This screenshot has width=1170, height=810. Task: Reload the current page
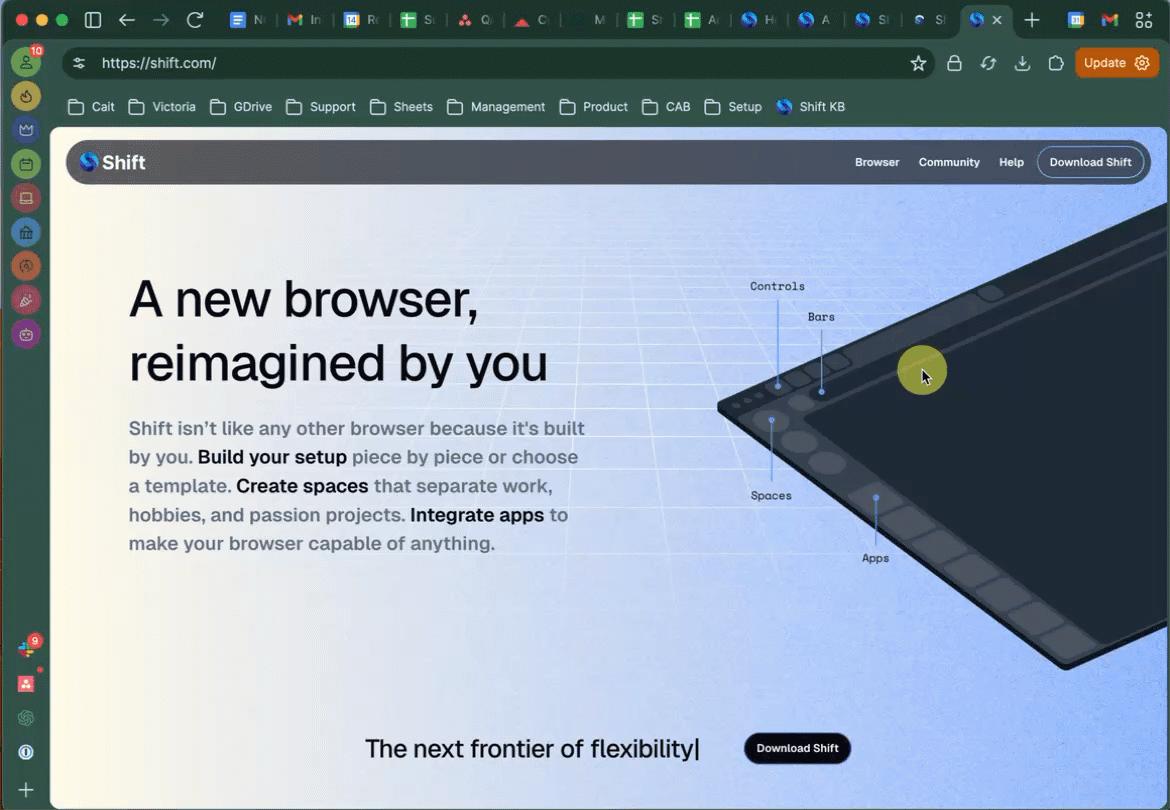pos(195,20)
